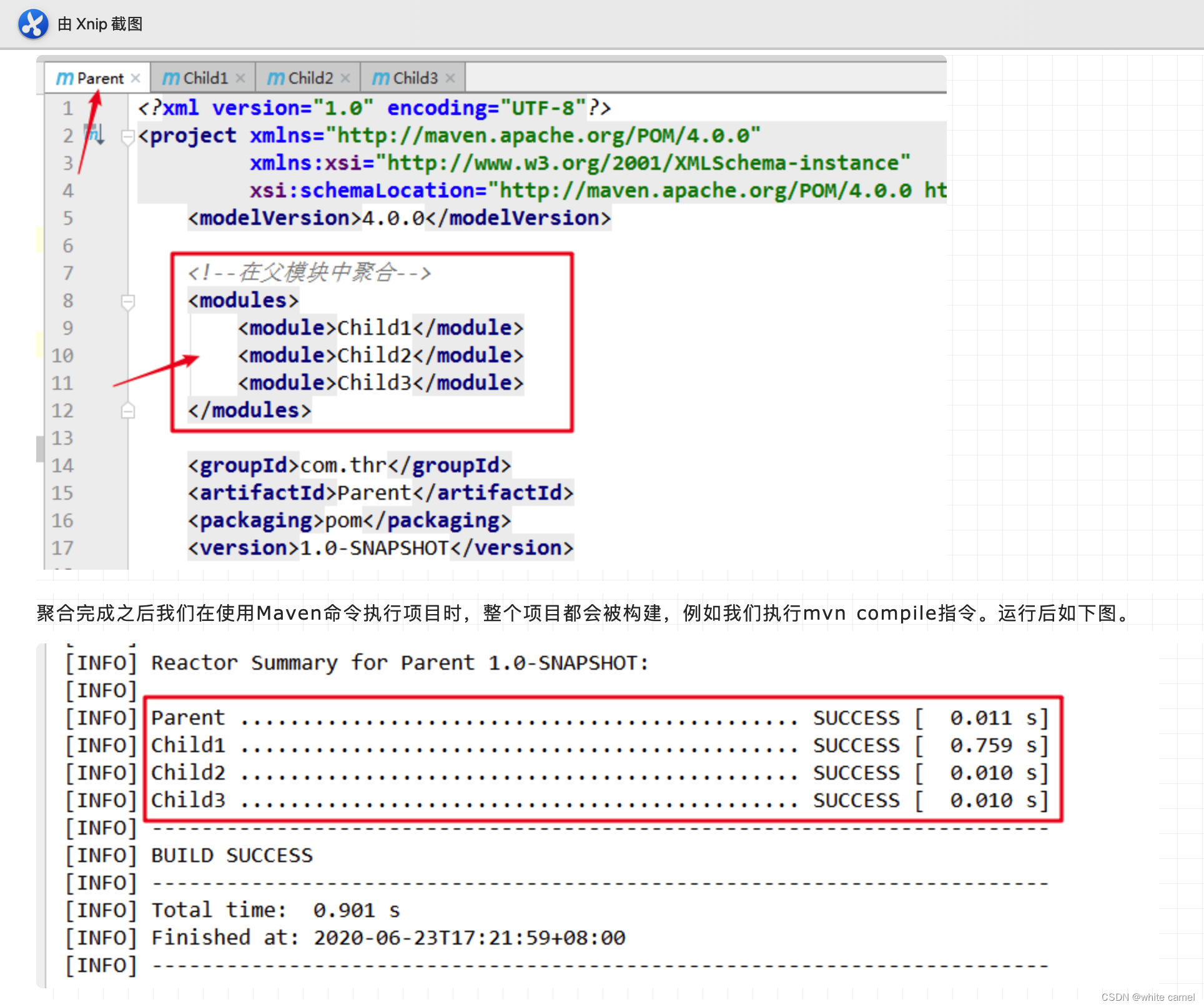Click the fold marker at closing modules tag
Viewport: 1204px width, 1007px height.
[x=127, y=411]
